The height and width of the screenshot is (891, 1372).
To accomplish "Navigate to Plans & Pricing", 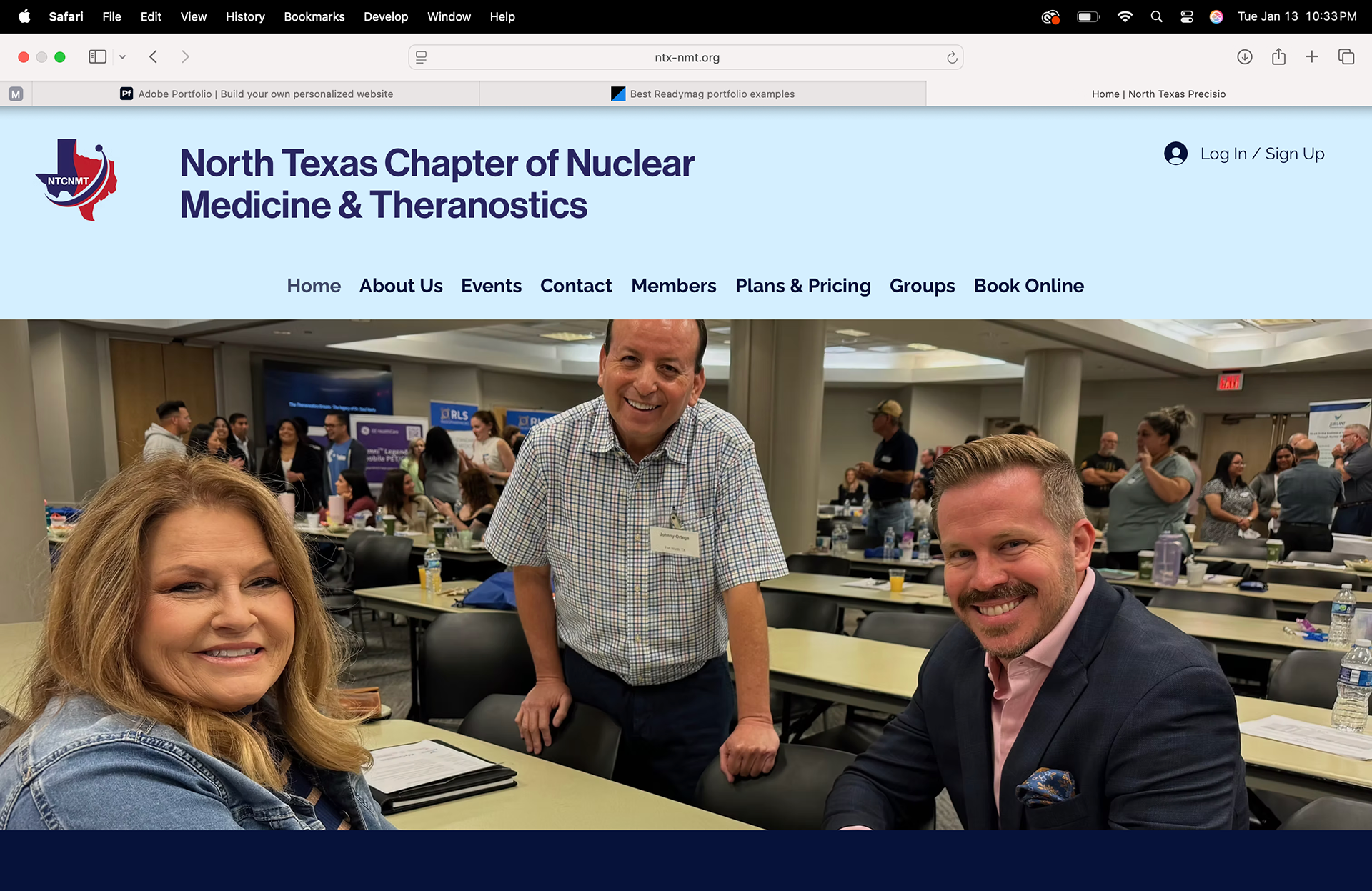I will click(x=802, y=286).
